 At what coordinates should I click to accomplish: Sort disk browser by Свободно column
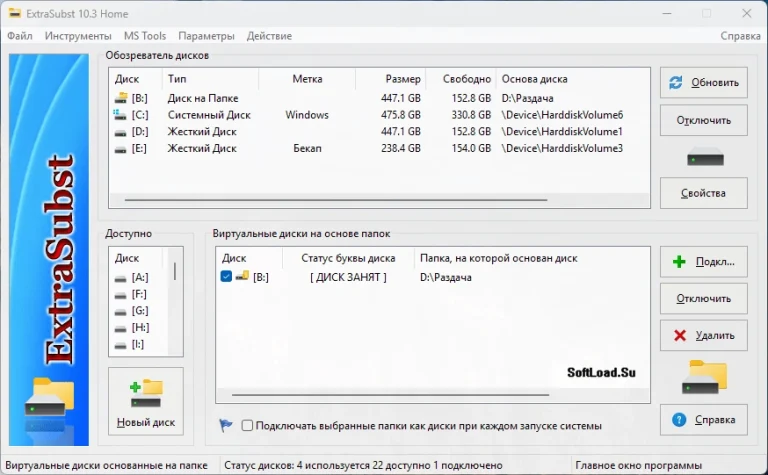[x=461, y=79]
